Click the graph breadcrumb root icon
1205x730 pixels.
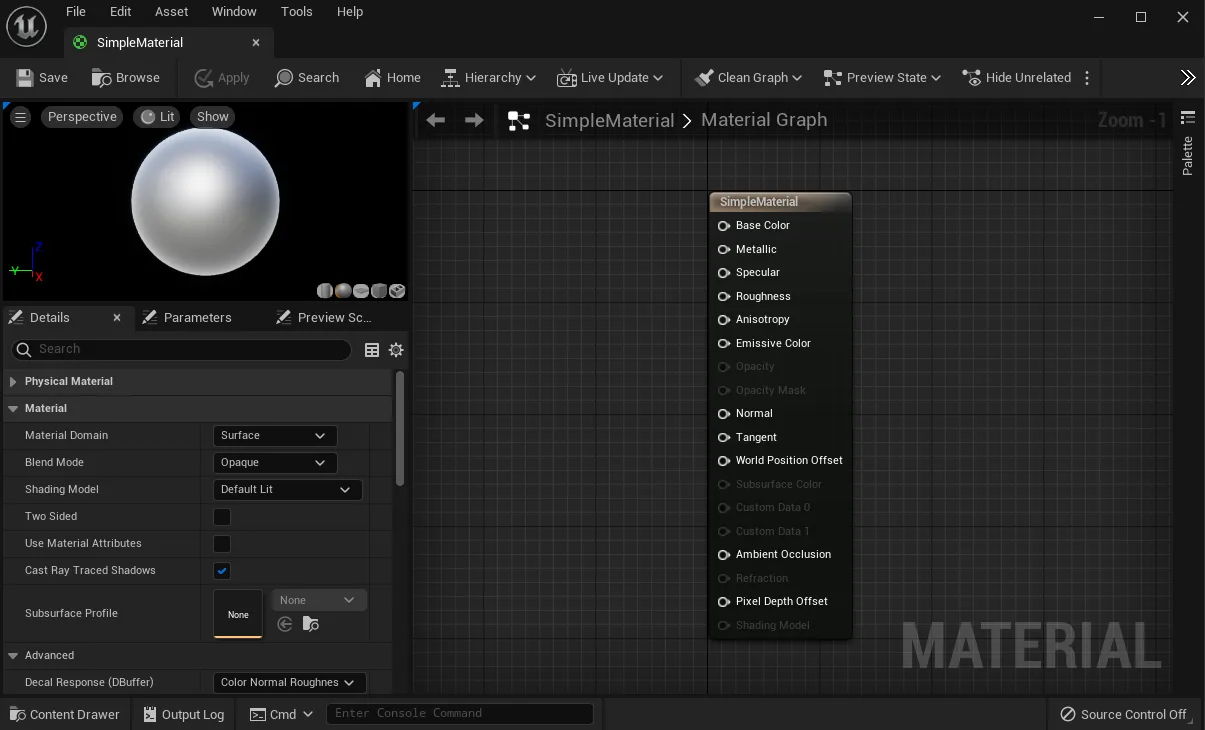point(519,121)
